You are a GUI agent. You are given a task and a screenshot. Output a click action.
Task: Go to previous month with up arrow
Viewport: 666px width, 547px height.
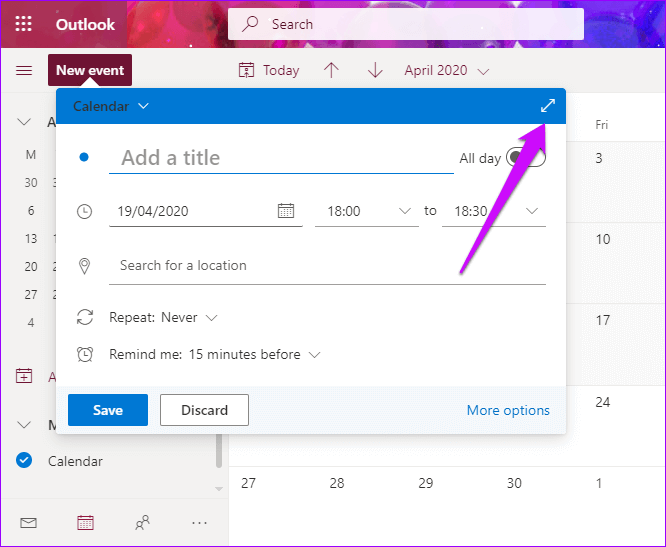(331, 70)
